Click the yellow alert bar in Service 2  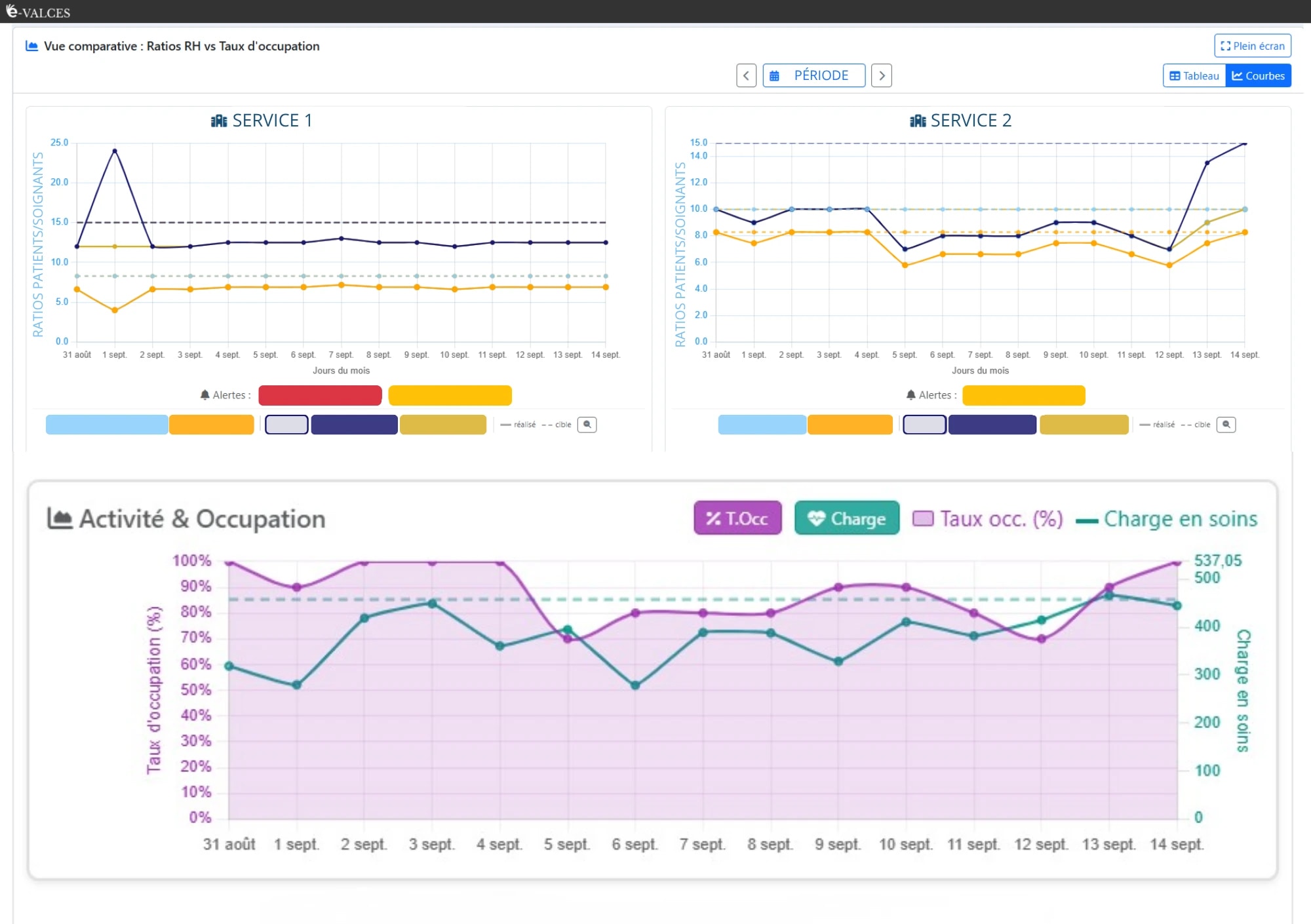pos(1023,395)
